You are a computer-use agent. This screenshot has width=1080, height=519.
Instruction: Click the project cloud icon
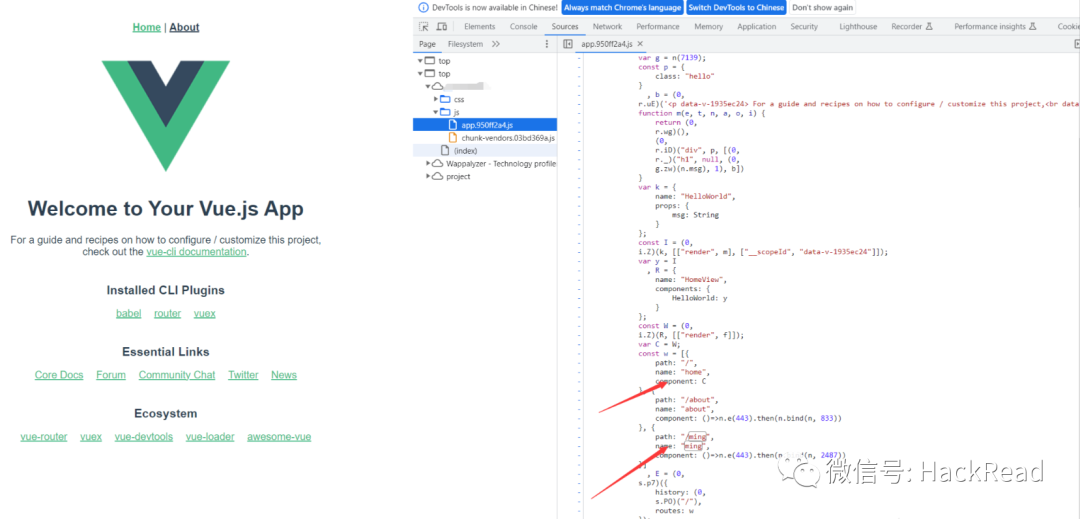tap(437, 176)
